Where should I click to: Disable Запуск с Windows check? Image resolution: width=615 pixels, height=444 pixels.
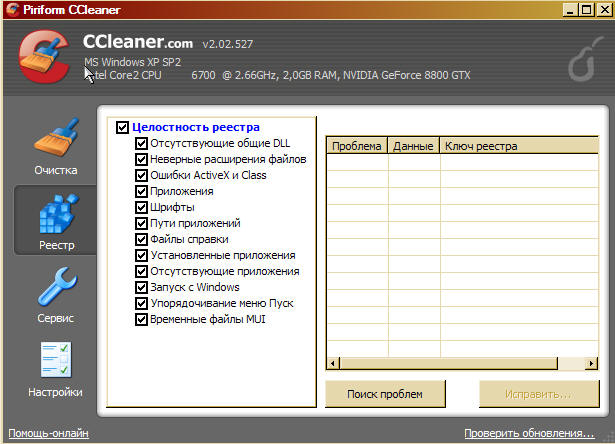(141, 287)
